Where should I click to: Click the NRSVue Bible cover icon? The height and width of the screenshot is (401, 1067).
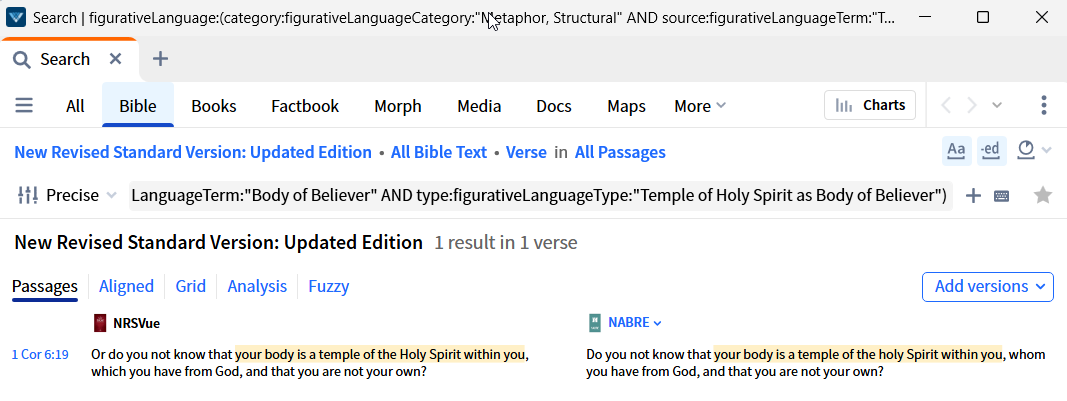click(100, 323)
